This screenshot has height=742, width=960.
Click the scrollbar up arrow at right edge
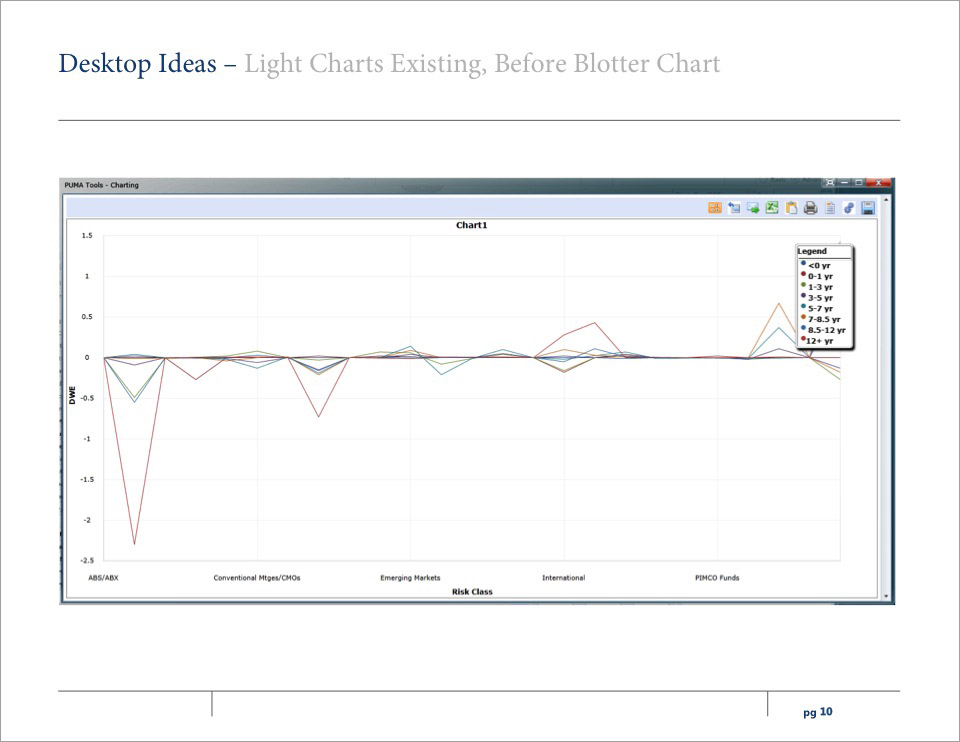tap(885, 200)
